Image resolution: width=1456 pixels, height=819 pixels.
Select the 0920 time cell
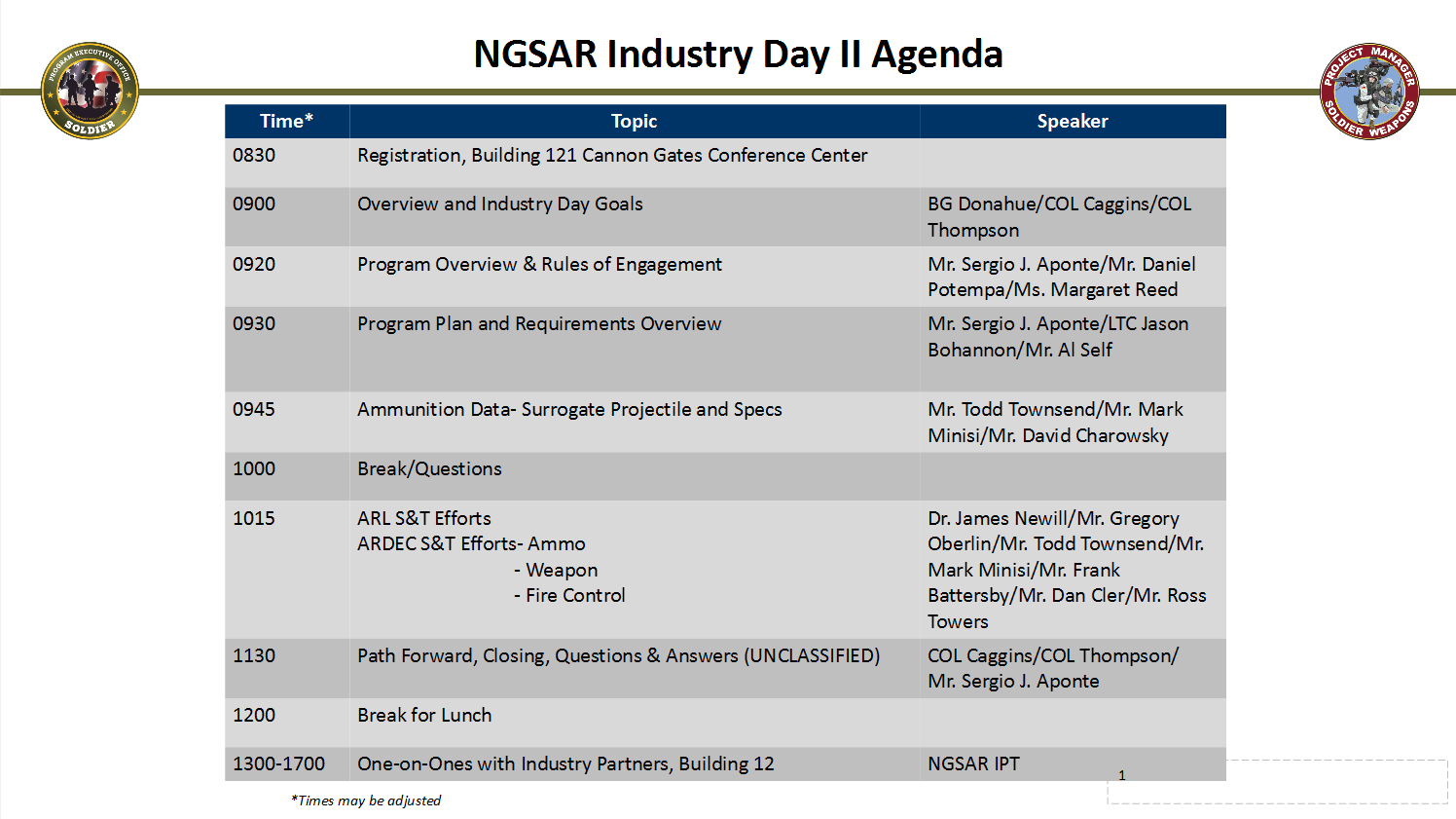pos(287,277)
